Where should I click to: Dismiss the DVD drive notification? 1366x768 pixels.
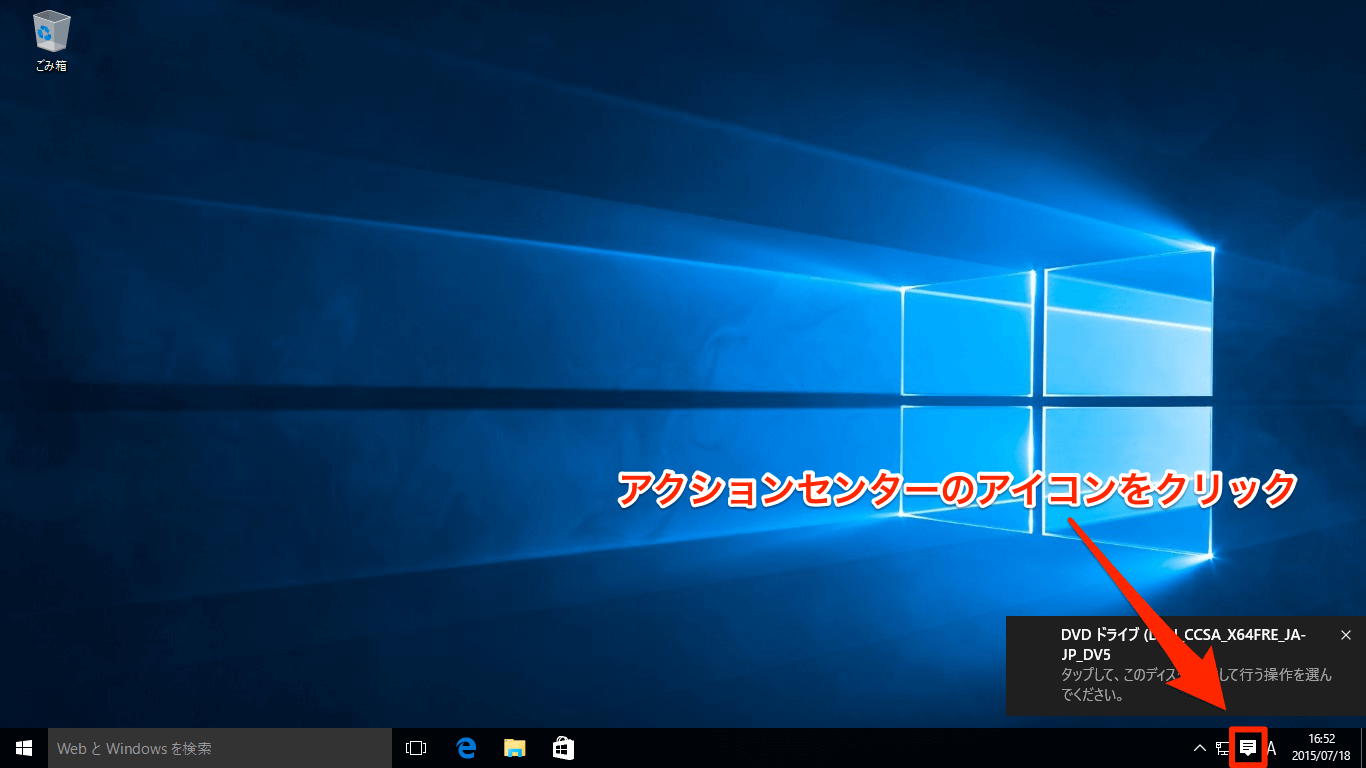(x=1346, y=635)
